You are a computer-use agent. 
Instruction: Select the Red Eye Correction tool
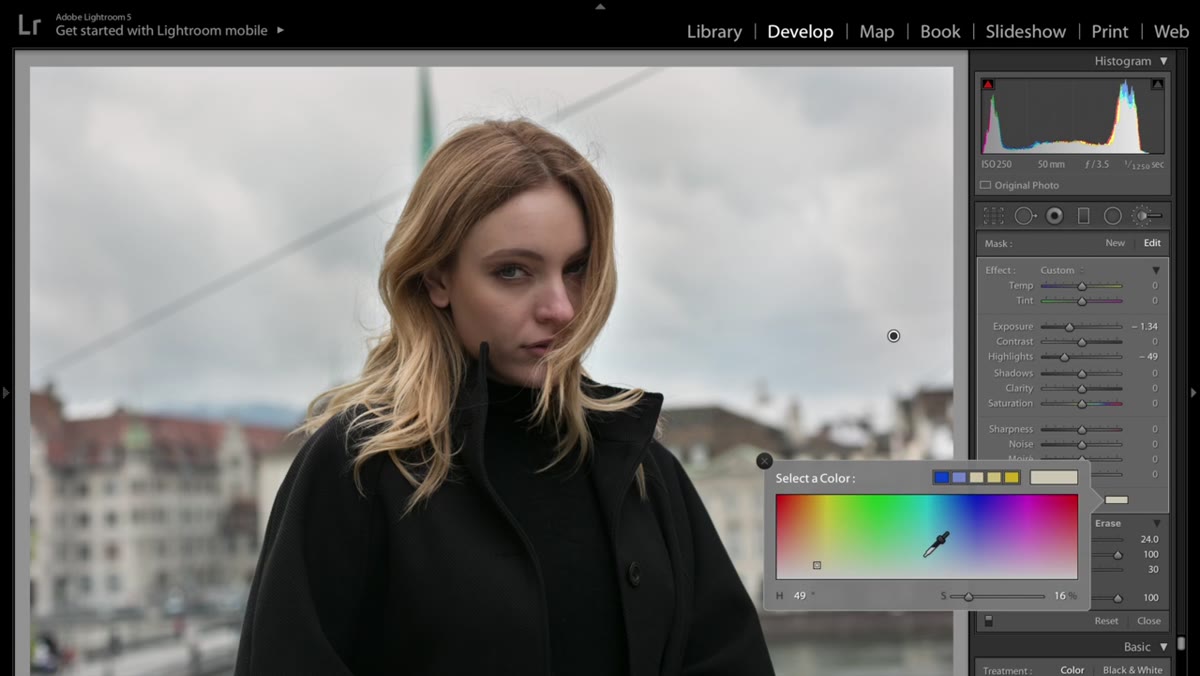pyautogui.click(x=1054, y=216)
